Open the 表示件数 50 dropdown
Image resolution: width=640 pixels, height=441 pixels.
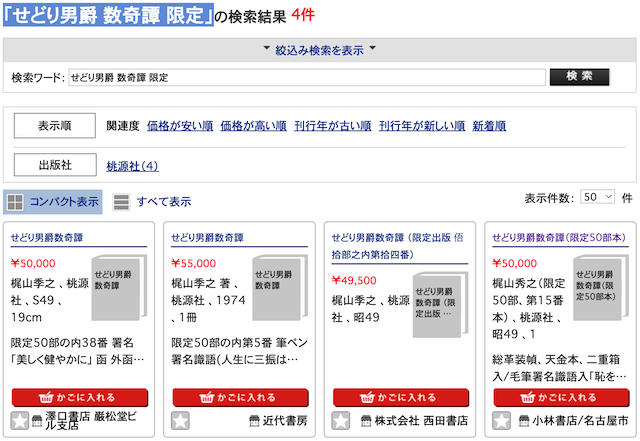(x=598, y=197)
